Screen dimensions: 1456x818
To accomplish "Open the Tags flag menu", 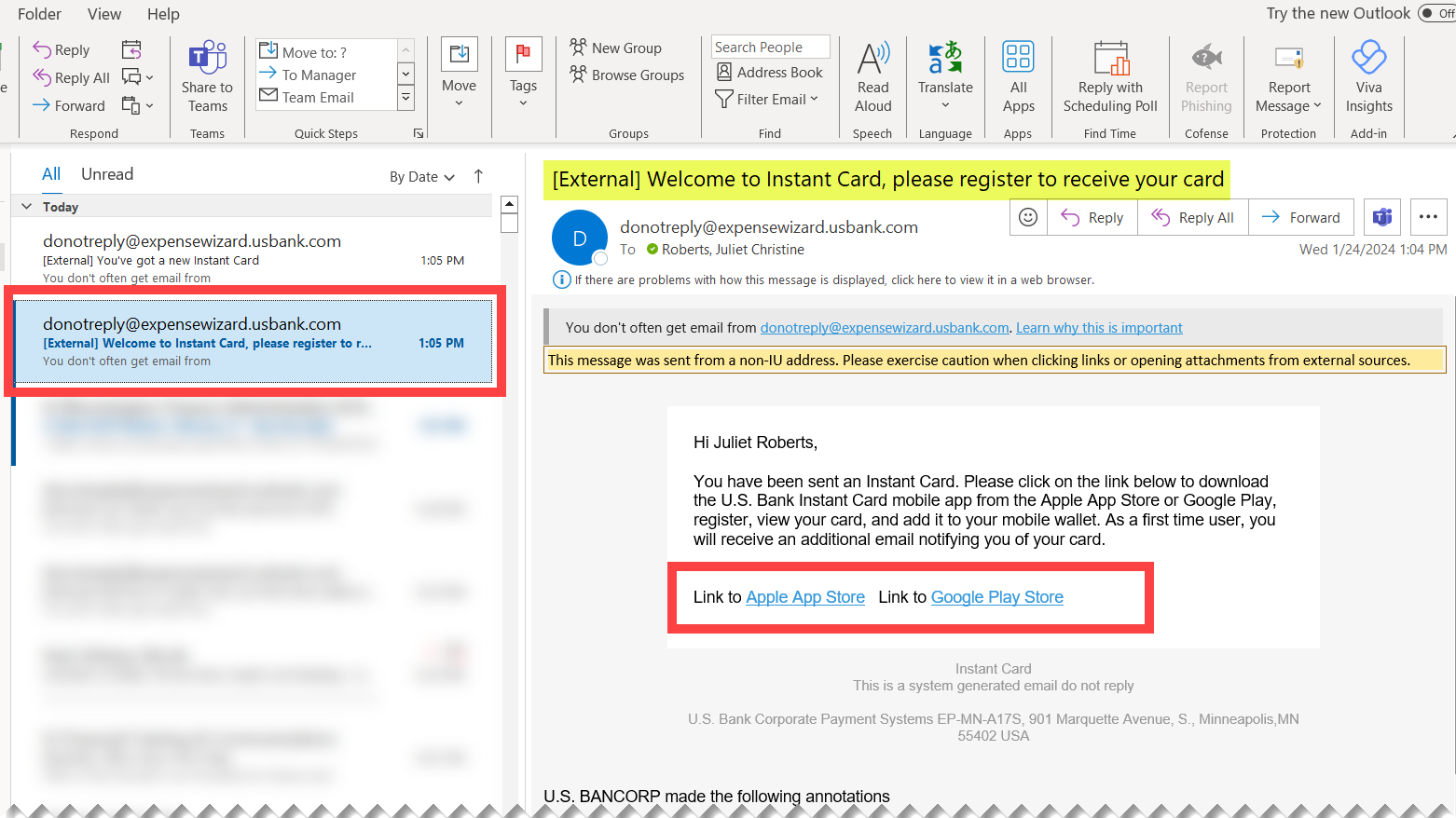I will [x=523, y=75].
